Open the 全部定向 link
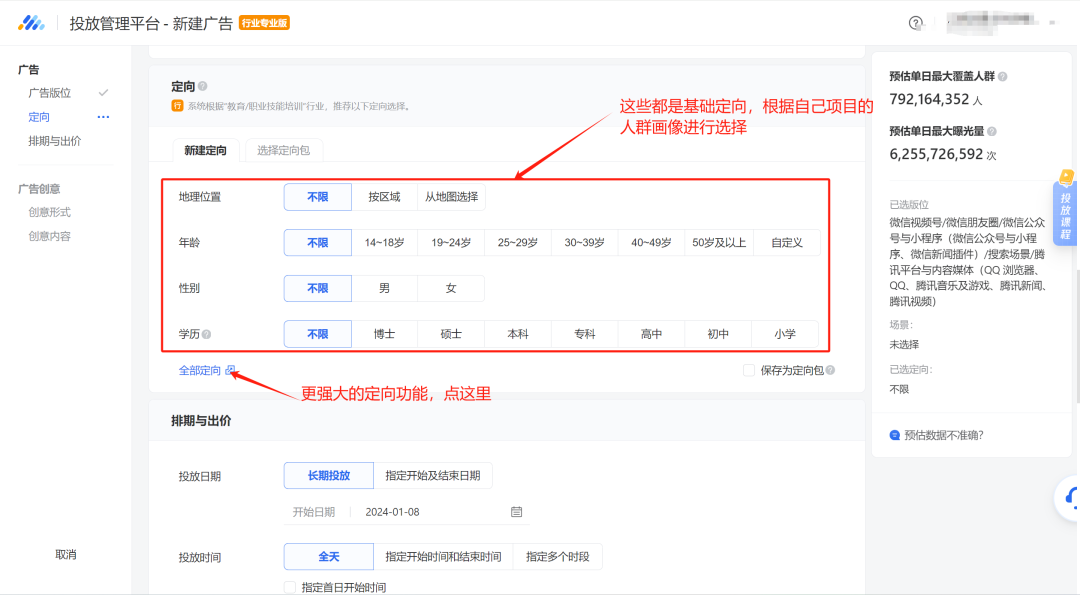Viewport: 1080px width, 595px height. pyautogui.click(x=200, y=371)
